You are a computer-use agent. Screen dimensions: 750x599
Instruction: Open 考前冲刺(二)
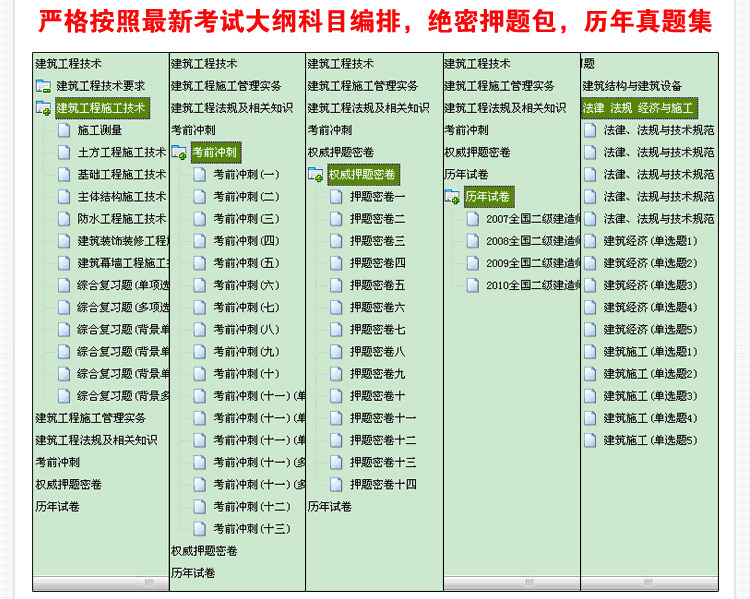pos(246,197)
